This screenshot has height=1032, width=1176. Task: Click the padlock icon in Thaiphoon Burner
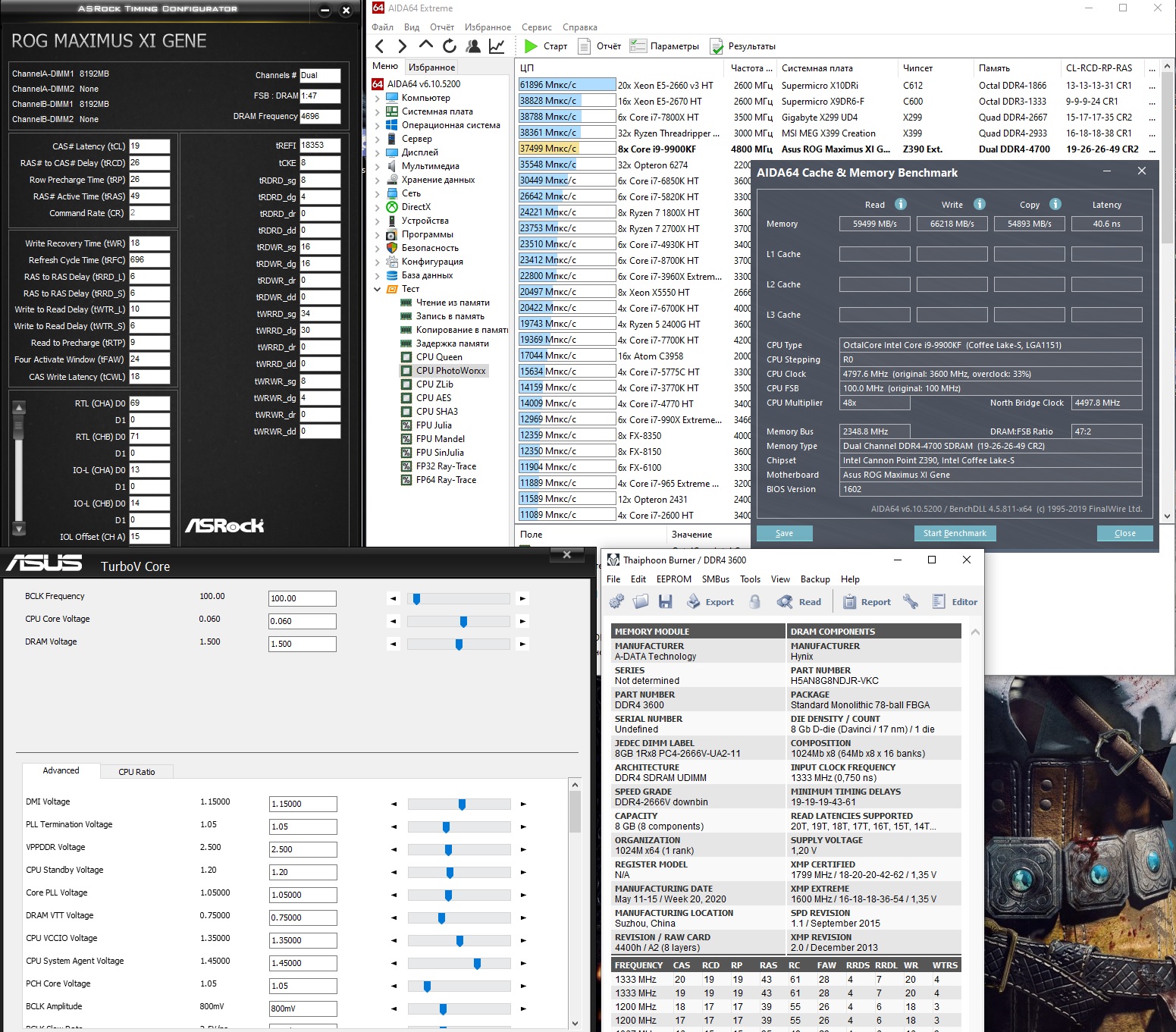click(x=755, y=602)
